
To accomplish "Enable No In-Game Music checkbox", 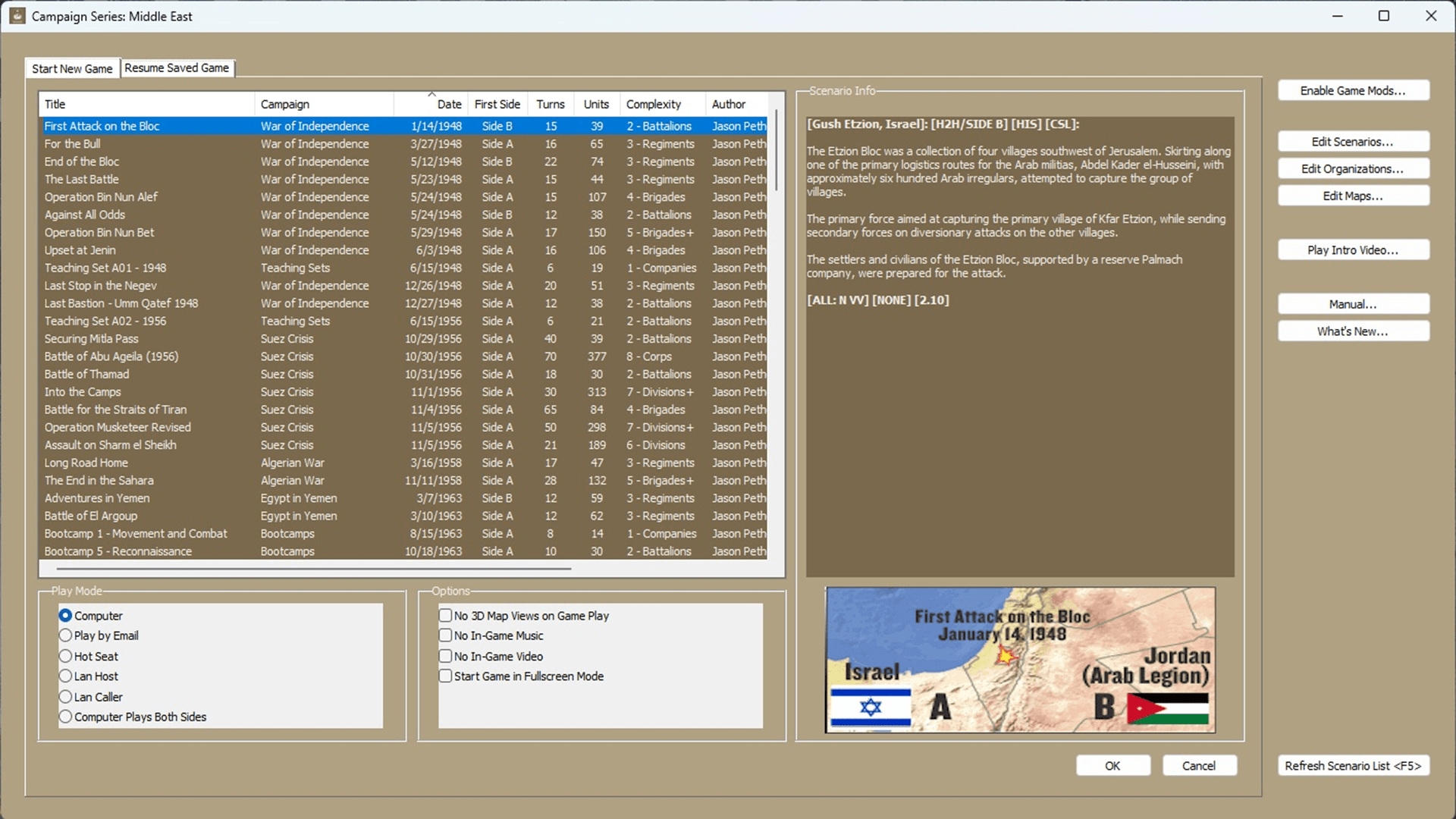I will coord(446,635).
